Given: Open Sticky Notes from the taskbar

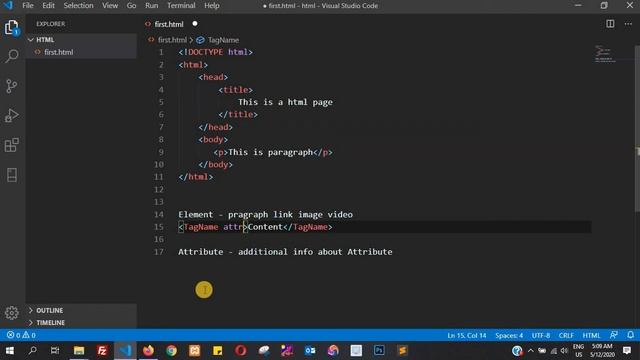Looking at the screenshot, I should (x=218, y=351).
